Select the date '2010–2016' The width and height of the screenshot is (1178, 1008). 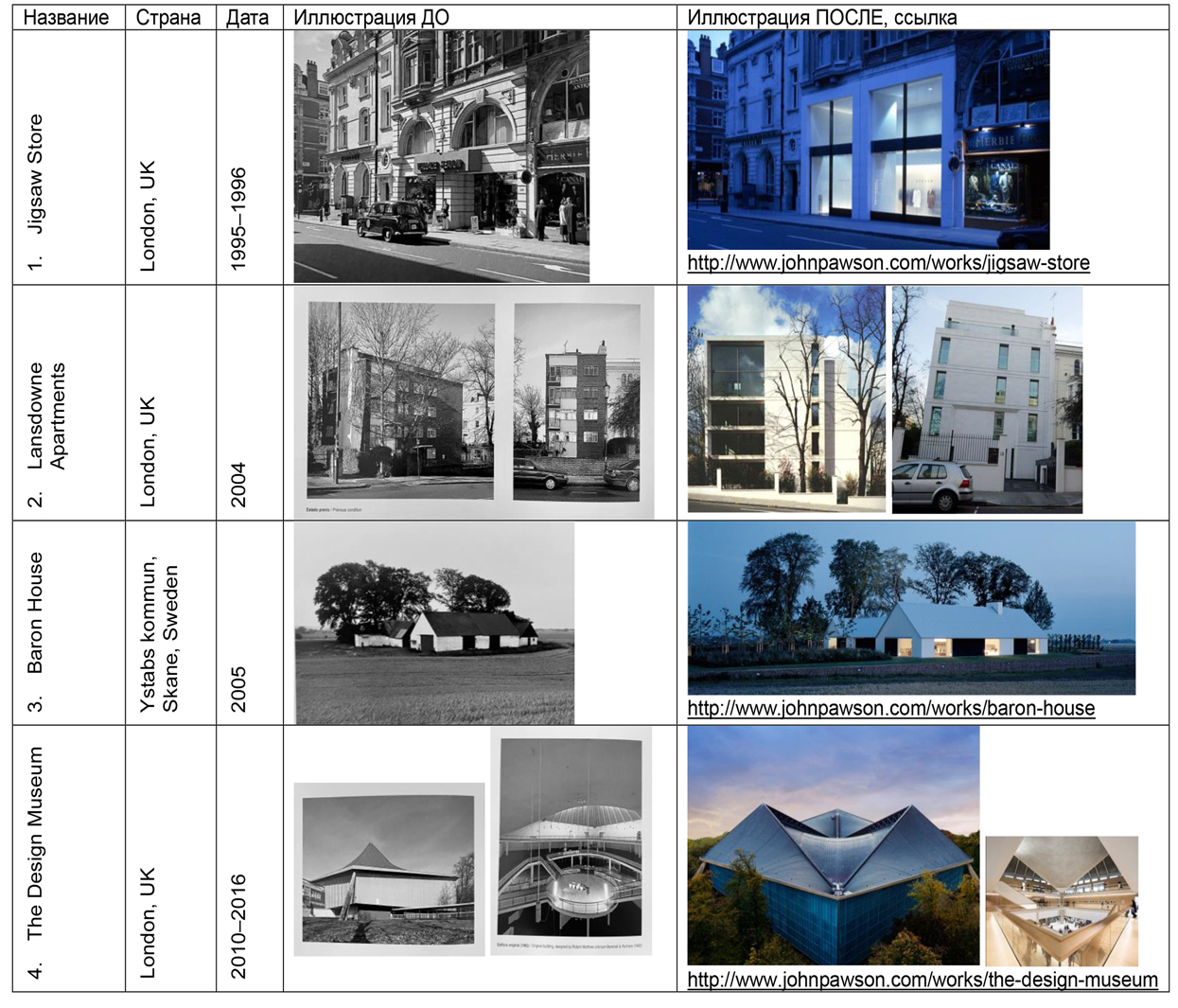point(238,926)
